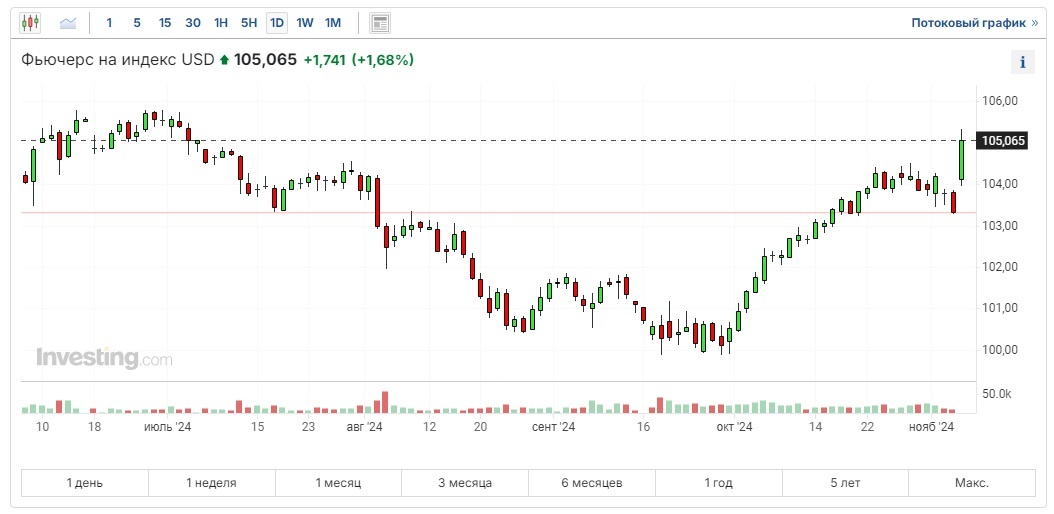Click the окт '24 date label
The image size is (1054, 514).
click(734, 427)
